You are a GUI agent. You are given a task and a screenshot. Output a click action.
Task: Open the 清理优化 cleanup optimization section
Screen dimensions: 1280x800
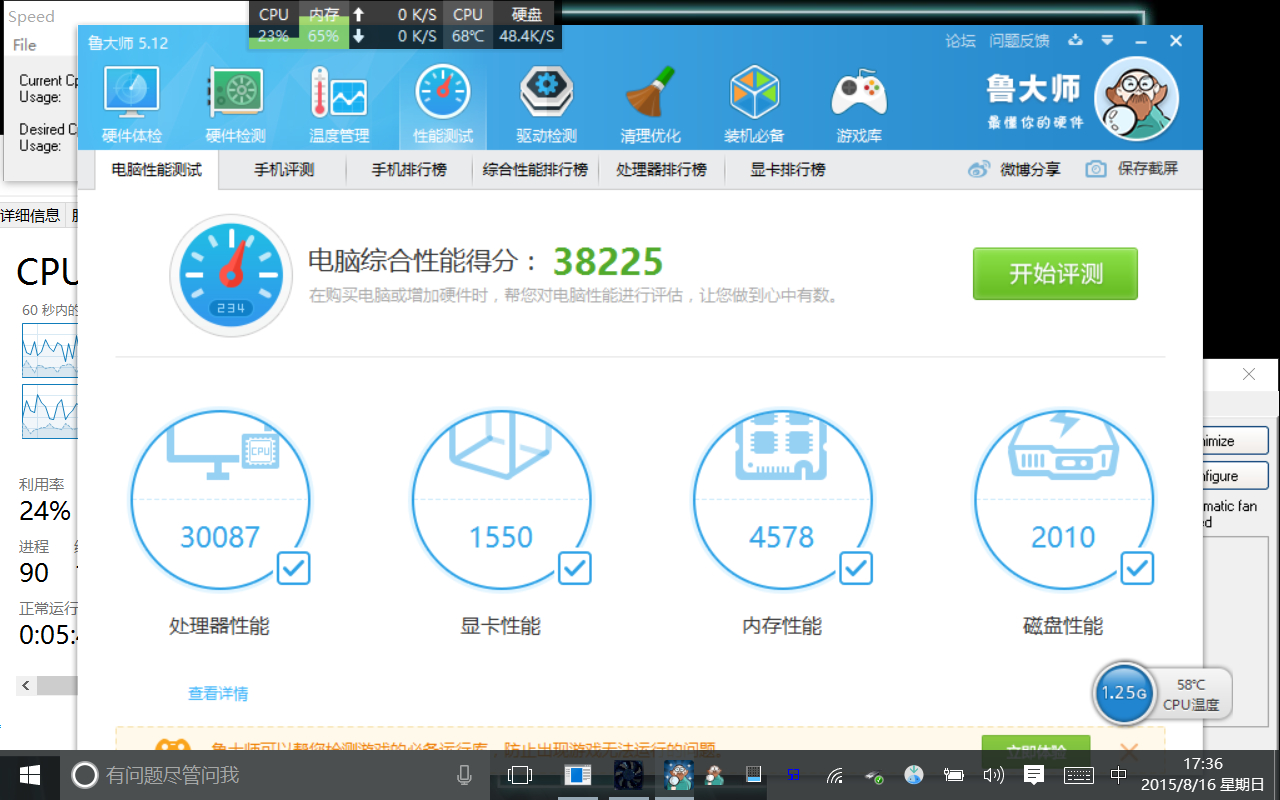(650, 105)
